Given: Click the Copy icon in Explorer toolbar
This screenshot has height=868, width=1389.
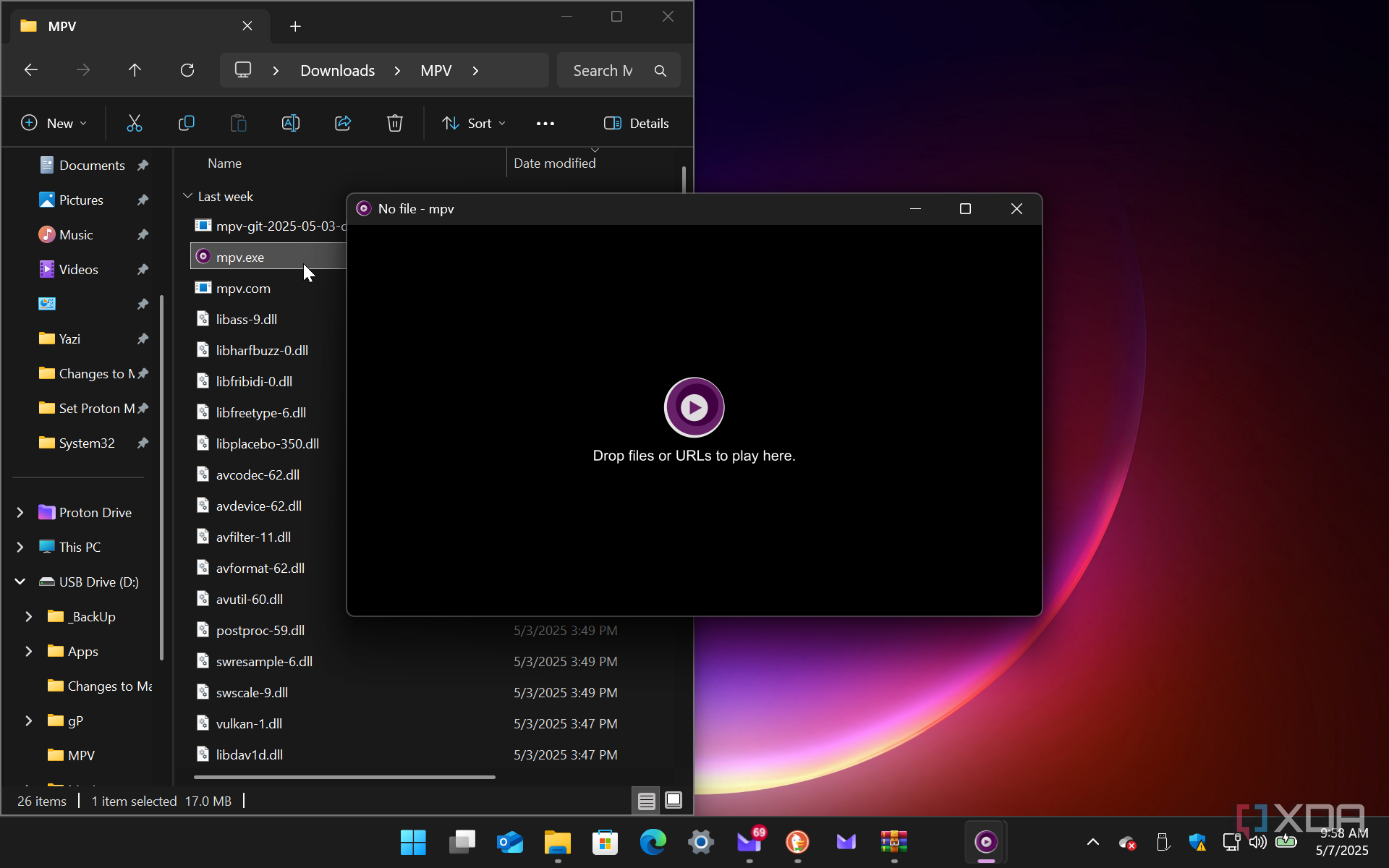Looking at the screenshot, I should coord(187,124).
